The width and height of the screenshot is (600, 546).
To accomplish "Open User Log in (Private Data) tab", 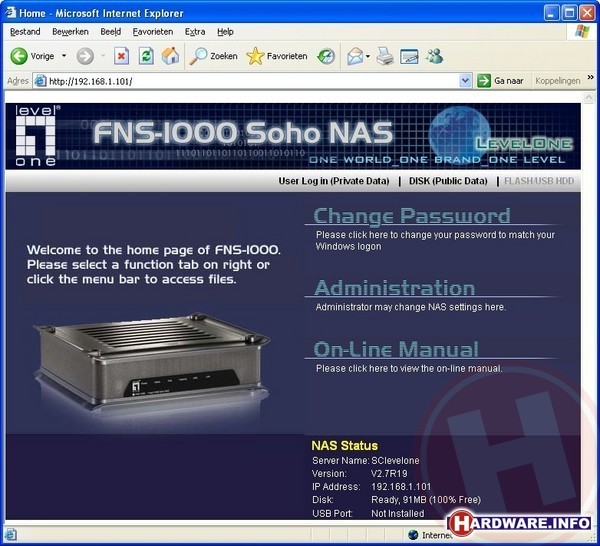I will pos(334,181).
